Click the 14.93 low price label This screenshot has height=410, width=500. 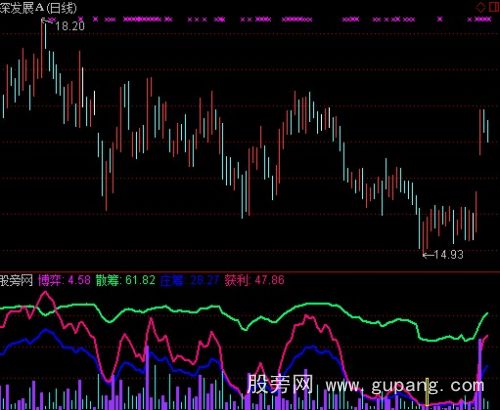[x=449, y=255]
